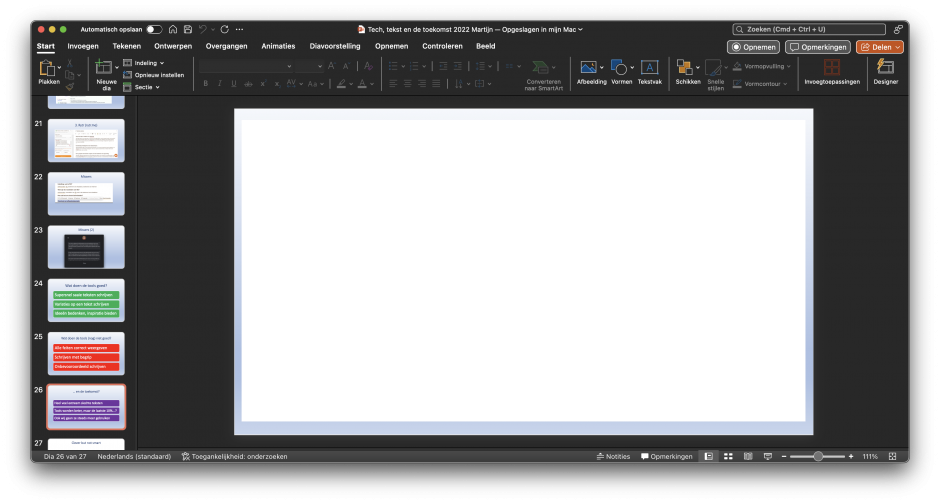Switch to slide sorter grid view
This screenshot has height=503, width=940.
(x=728, y=456)
